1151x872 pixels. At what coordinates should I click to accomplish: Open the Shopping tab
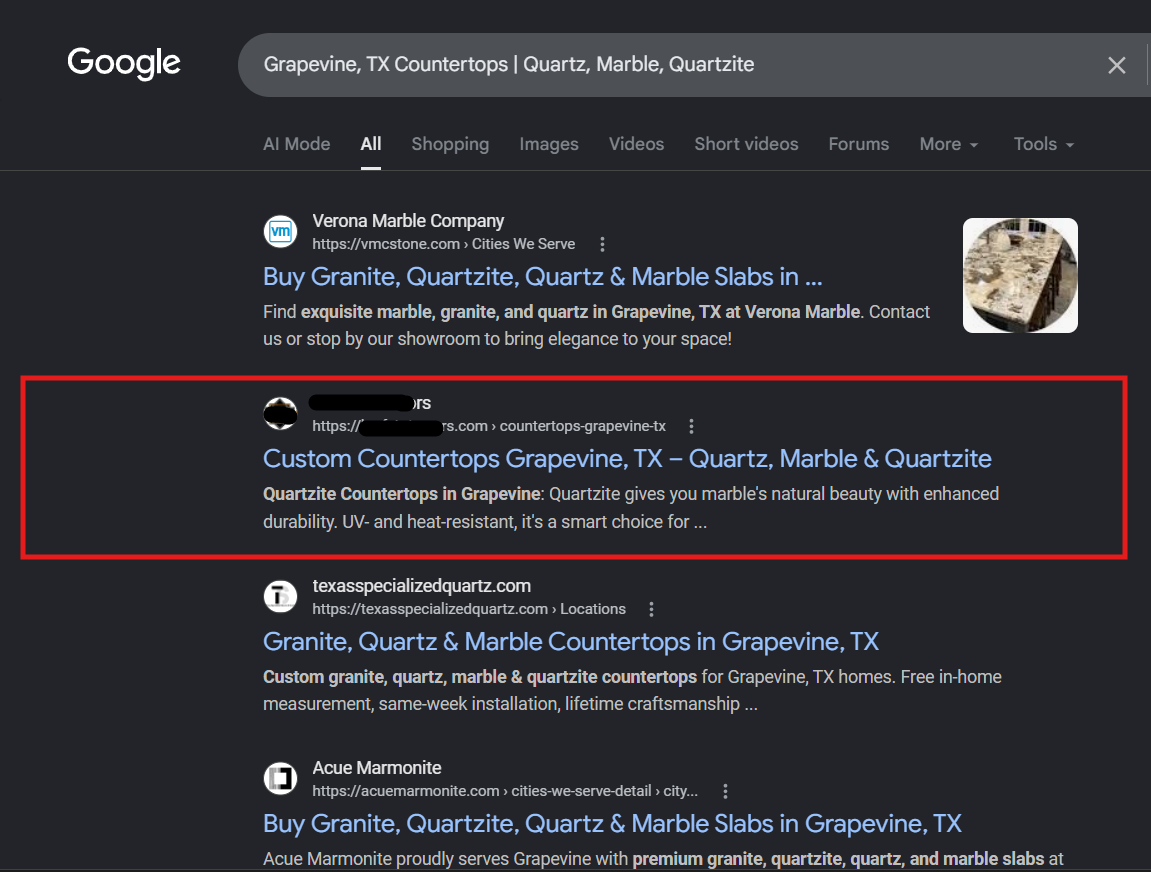[450, 144]
